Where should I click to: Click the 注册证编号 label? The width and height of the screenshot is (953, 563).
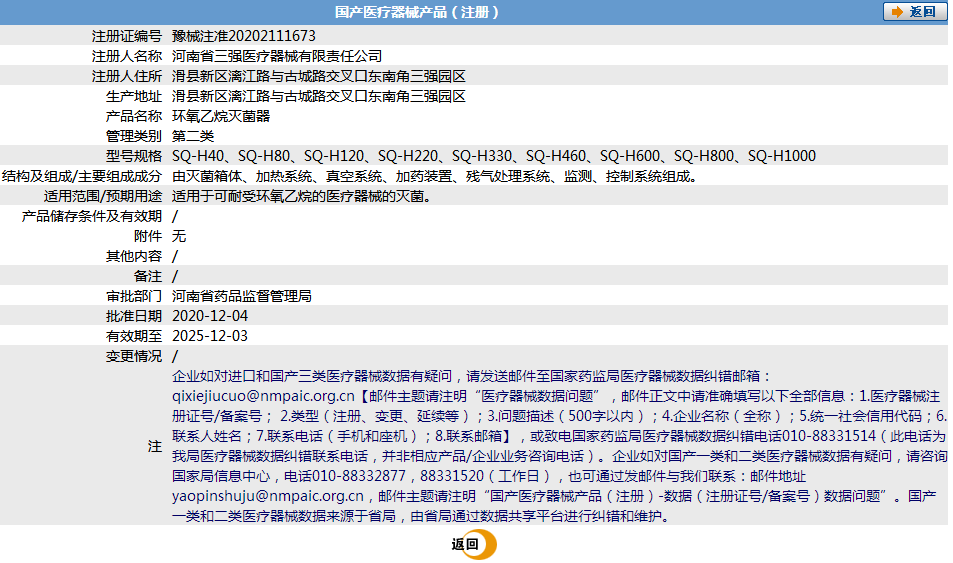(126, 36)
